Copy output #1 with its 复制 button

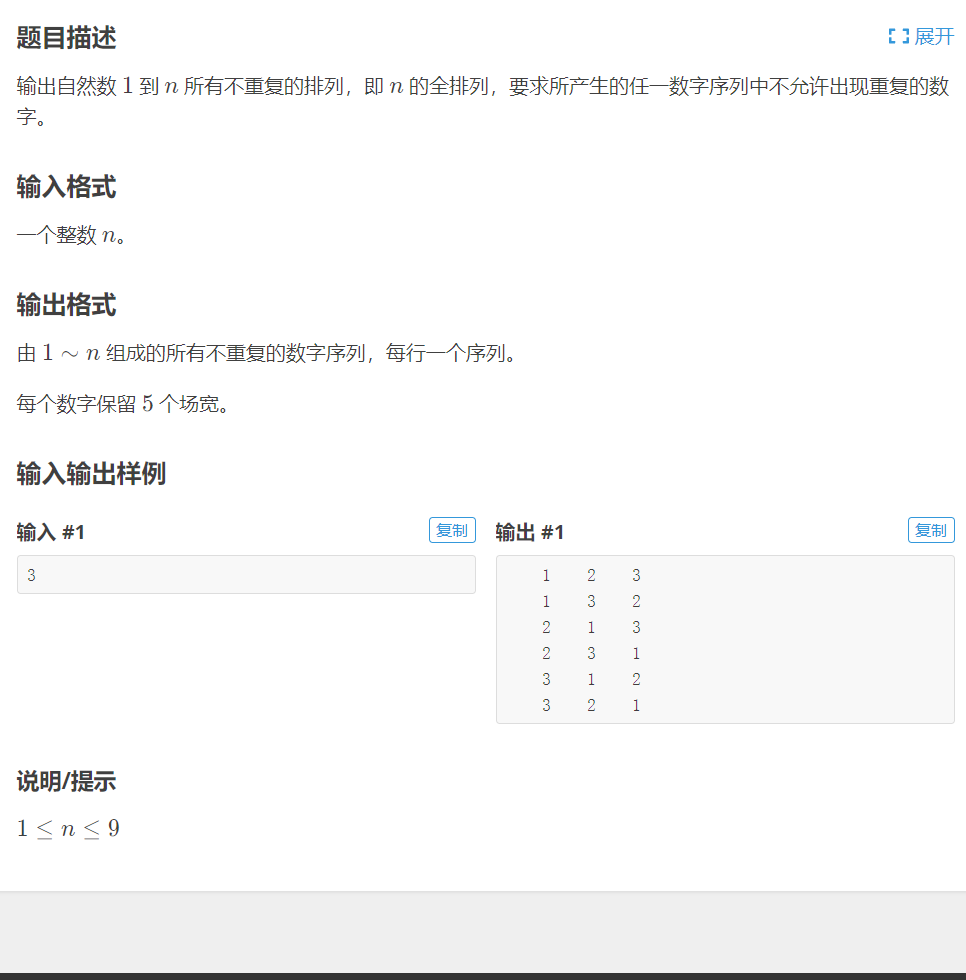(x=931, y=530)
